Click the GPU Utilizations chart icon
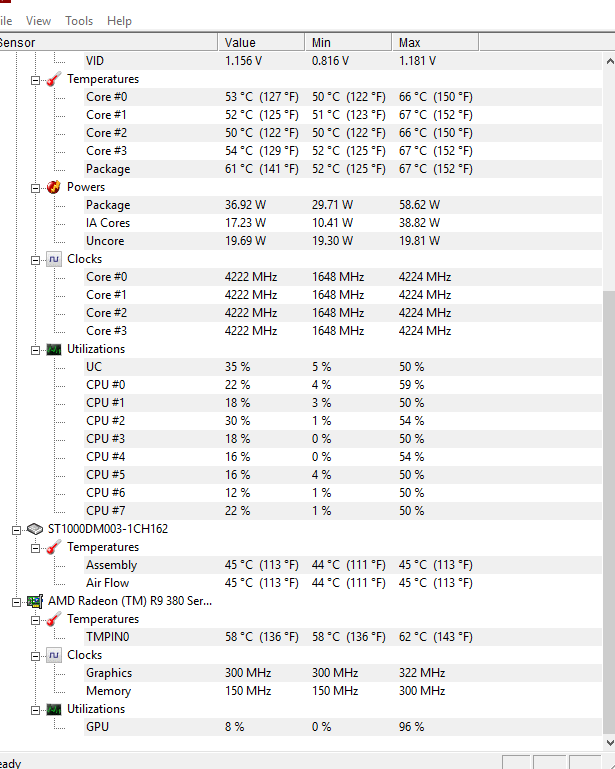Viewport: 615px width, 769px height. [53, 709]
